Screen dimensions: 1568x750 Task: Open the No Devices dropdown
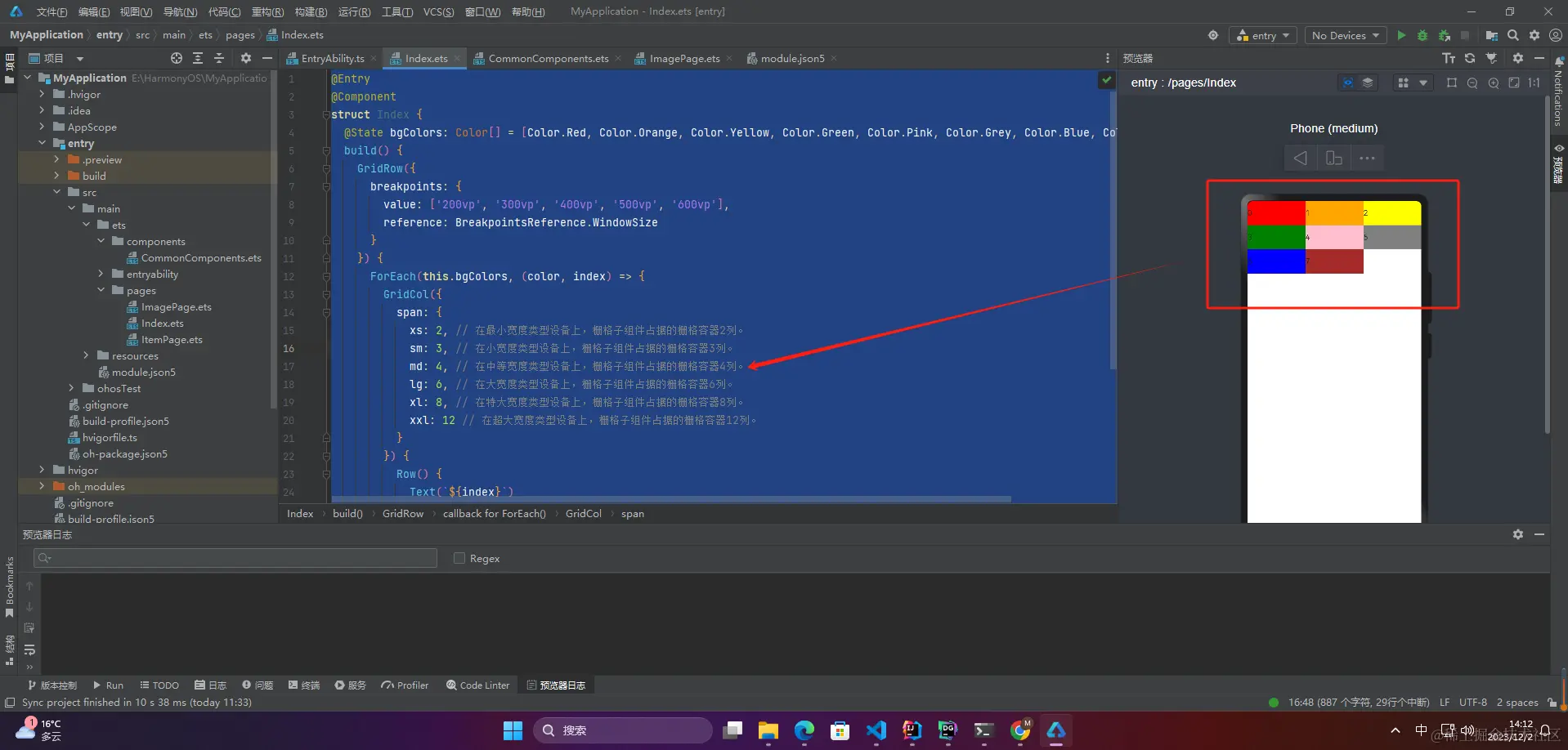pyautogui.click(x=1345, y=35)
